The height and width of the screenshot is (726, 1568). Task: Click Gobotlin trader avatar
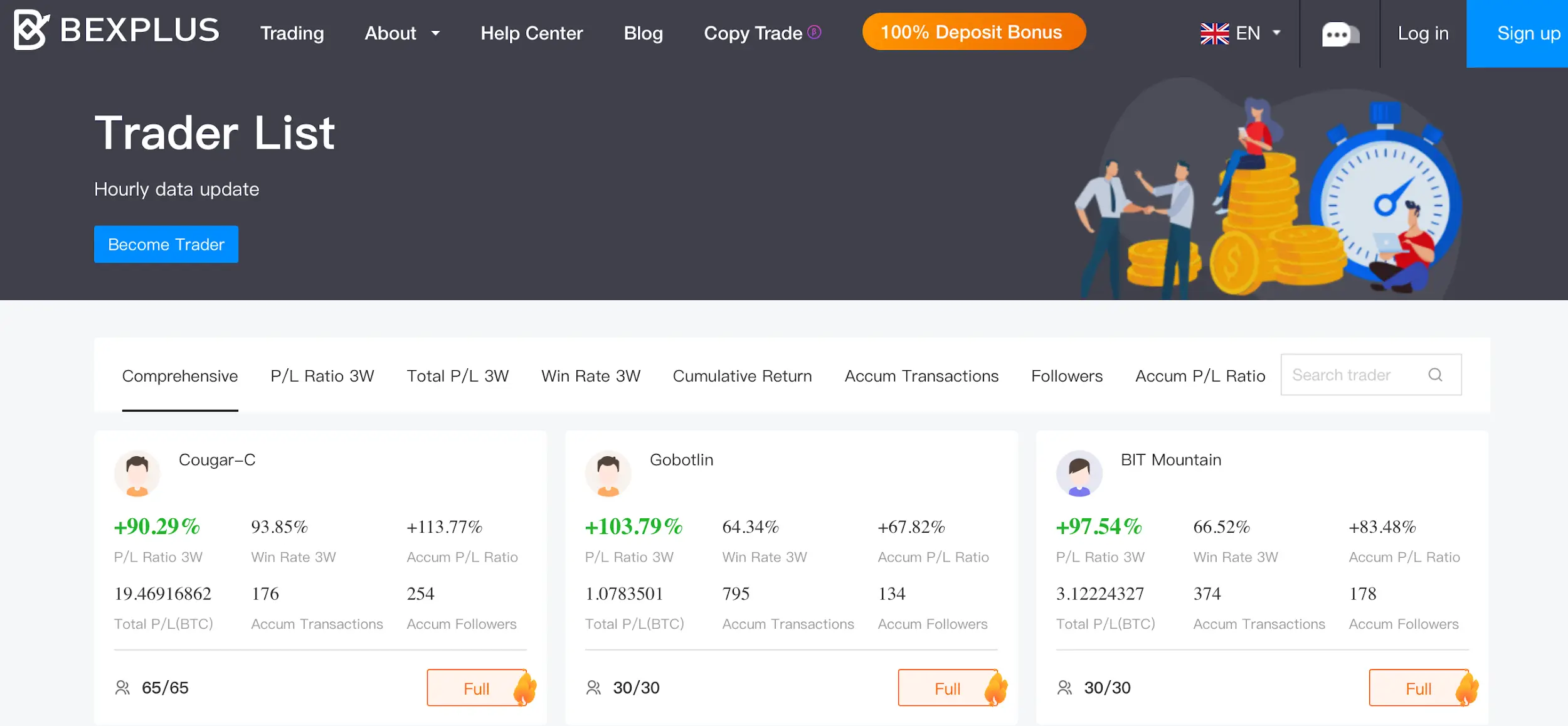608,474
